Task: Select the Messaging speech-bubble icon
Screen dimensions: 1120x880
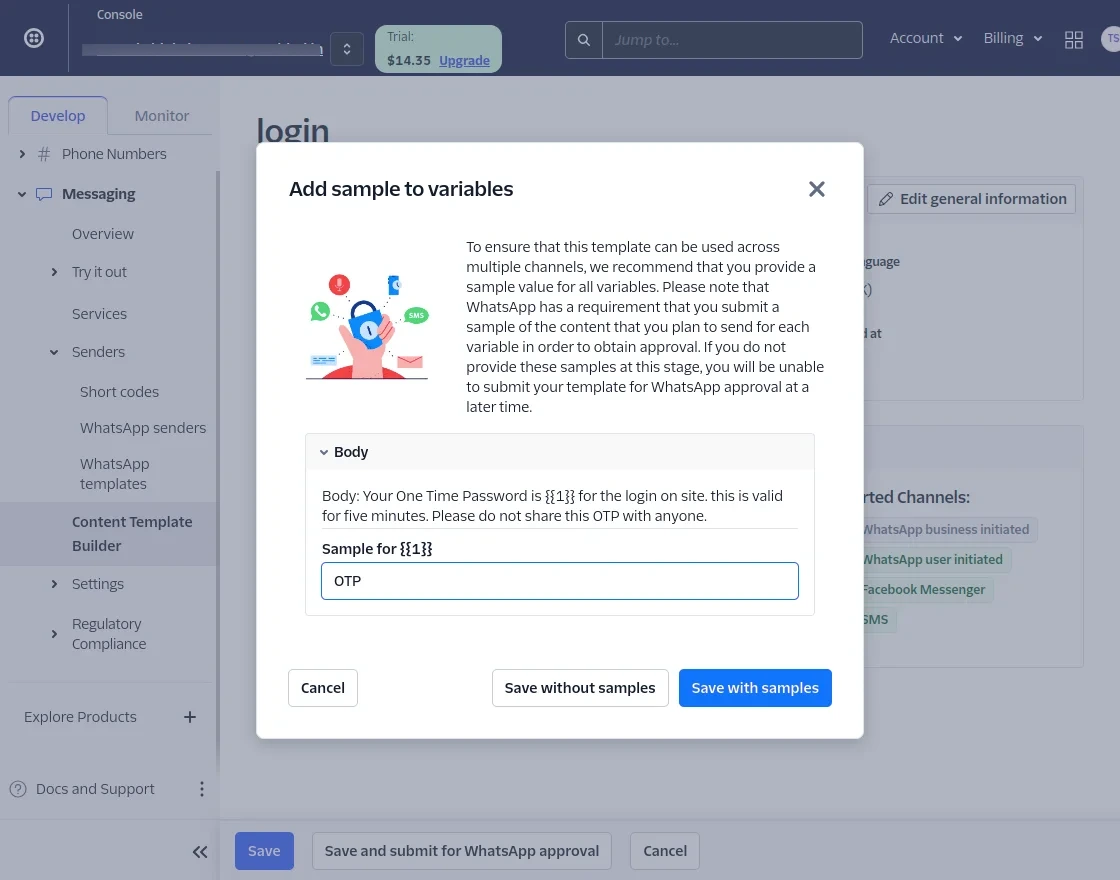Action: pyautogui.click(x=43, y=194)
